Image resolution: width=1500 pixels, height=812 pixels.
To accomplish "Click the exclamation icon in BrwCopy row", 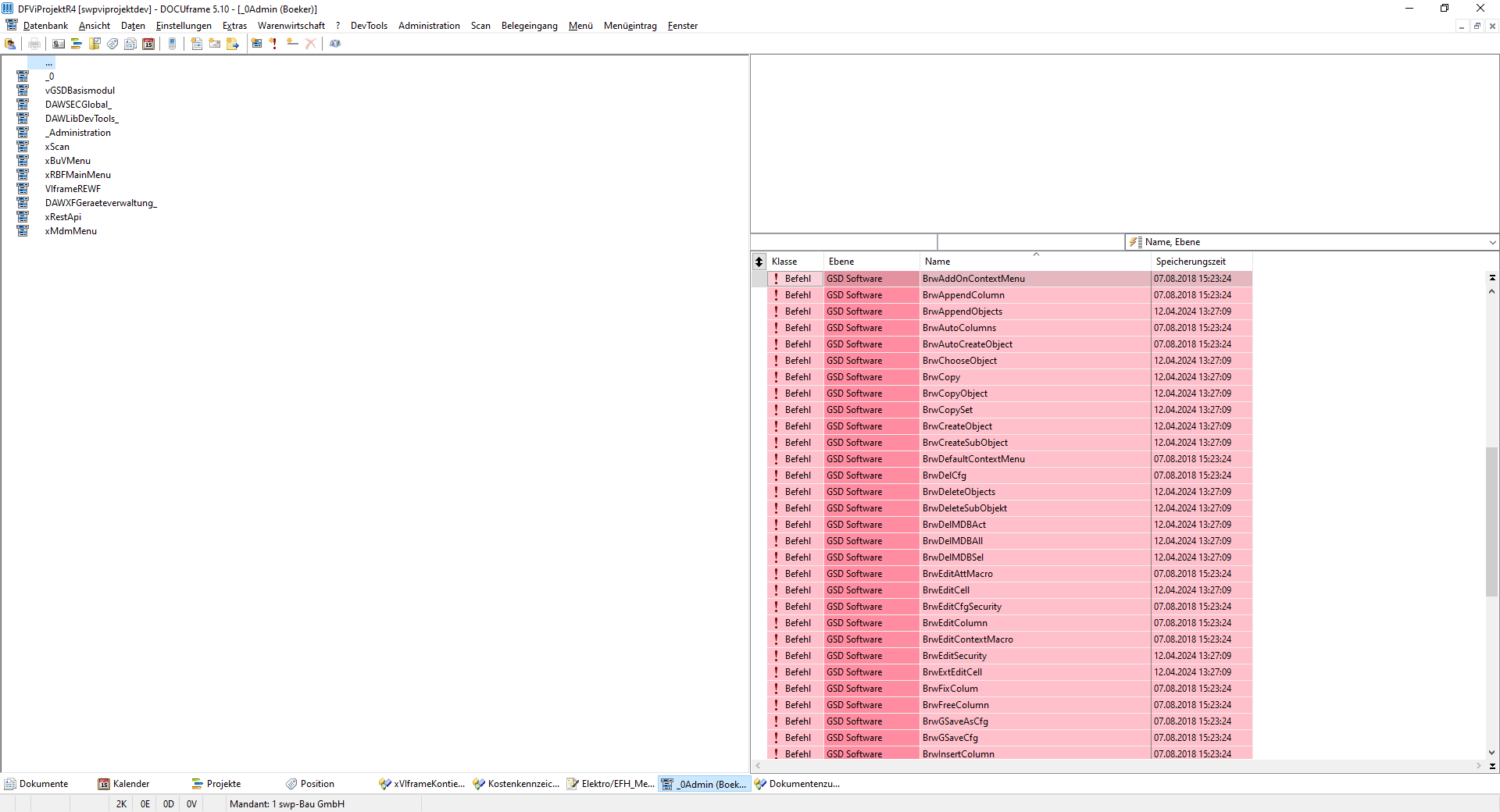I will coord(776,377).
